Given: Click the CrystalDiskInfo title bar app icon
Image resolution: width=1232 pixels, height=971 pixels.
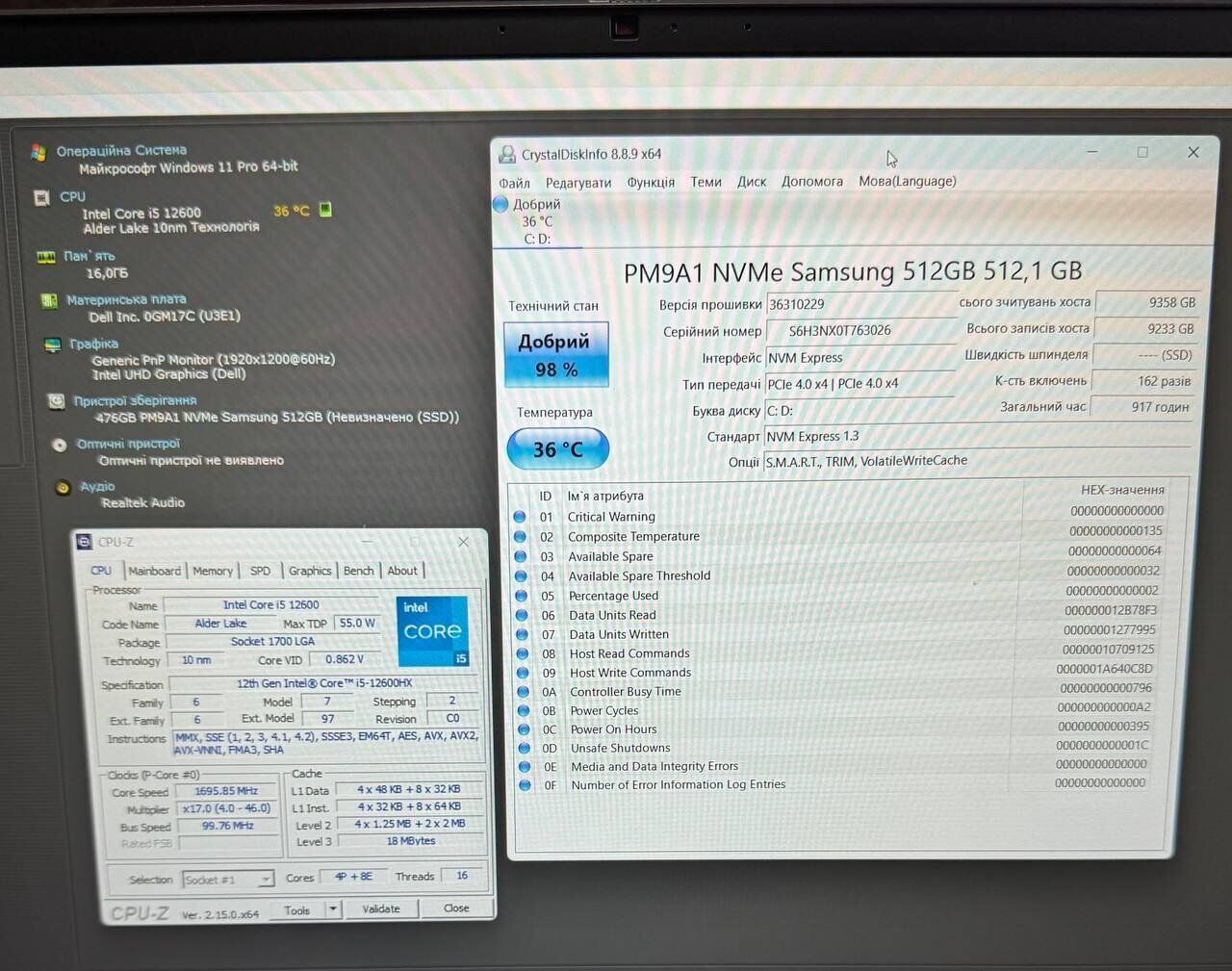Looking at the screenshot, I should click(x=506, y=154).
